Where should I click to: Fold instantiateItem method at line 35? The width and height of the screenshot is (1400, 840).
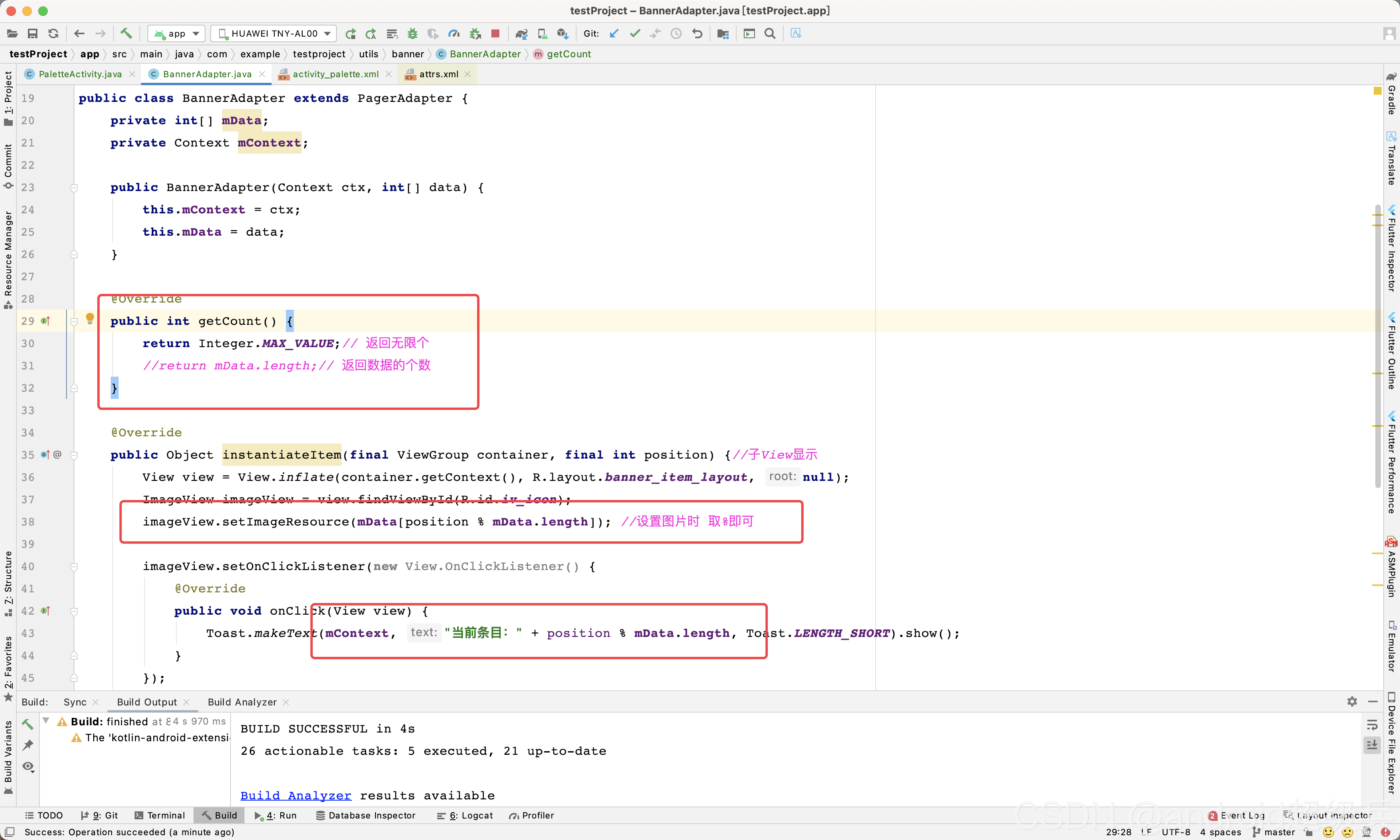pyautogui.click(x=74, y=455)
